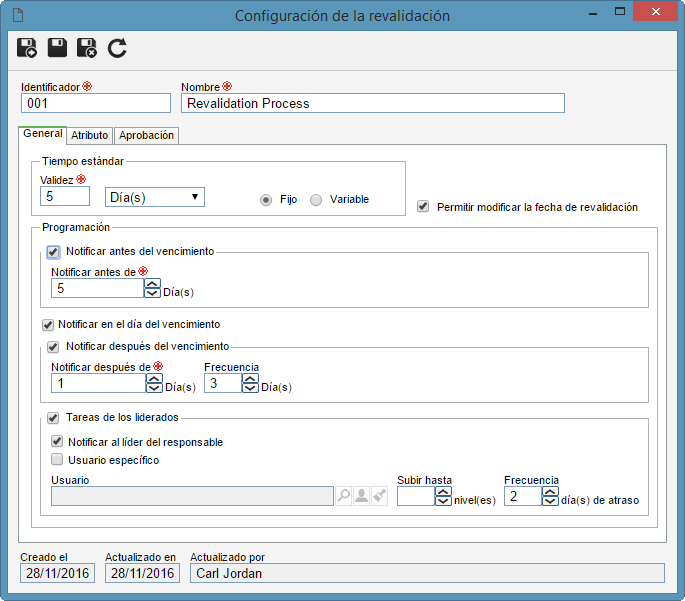
Task: Toggle Notificar en el día del vencimiento
Action: pos(48,325)
